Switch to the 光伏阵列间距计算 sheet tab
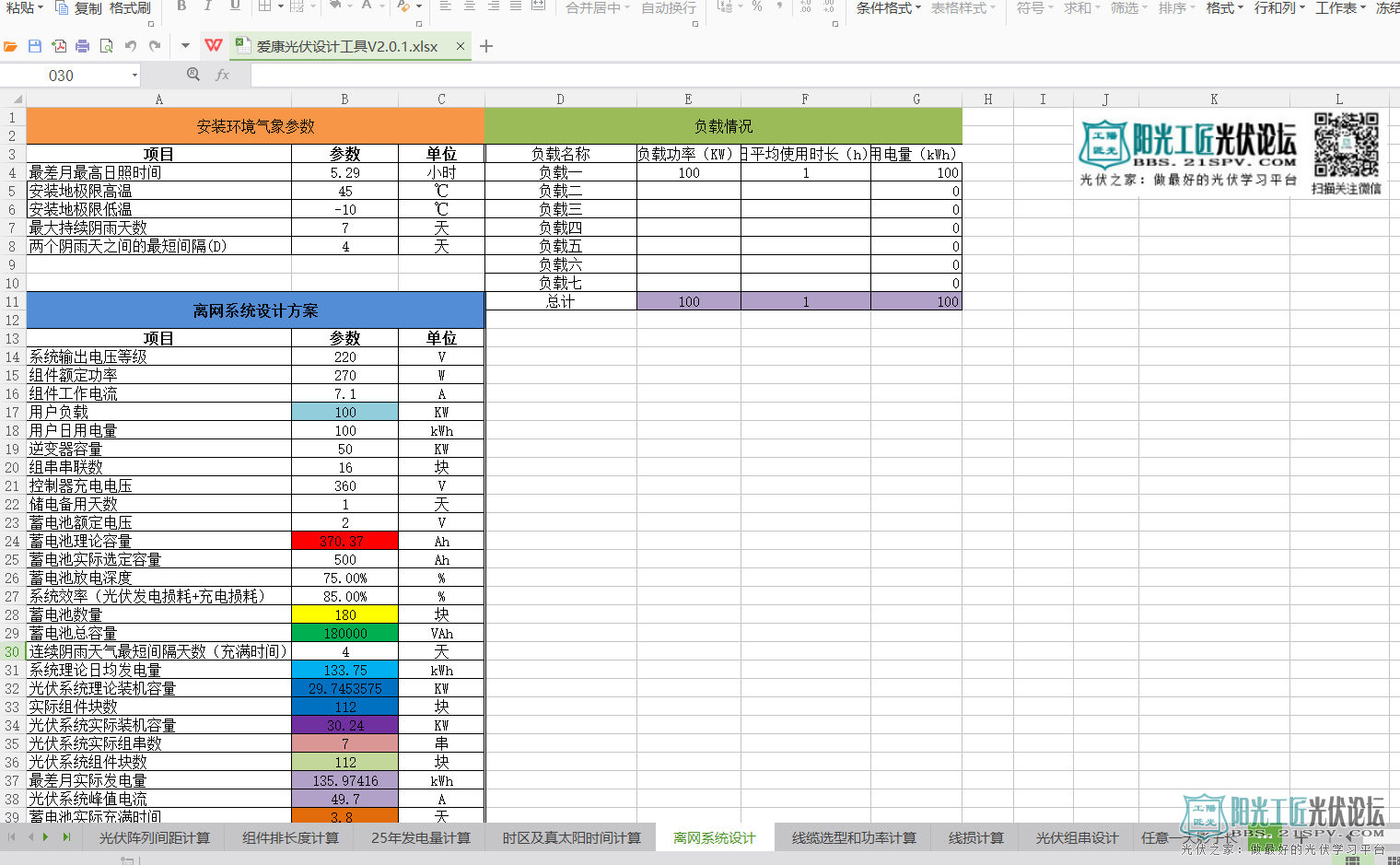 (155, 837)
